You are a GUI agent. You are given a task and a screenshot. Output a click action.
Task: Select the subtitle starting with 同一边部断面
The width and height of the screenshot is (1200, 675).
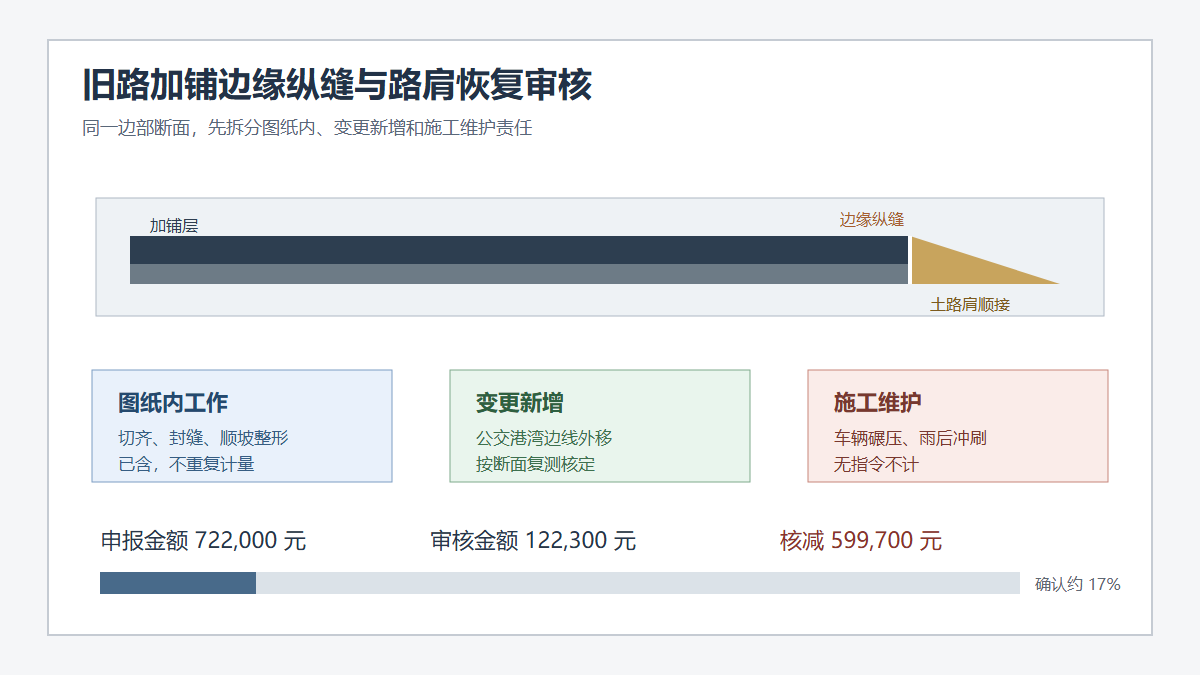(307, 128)
